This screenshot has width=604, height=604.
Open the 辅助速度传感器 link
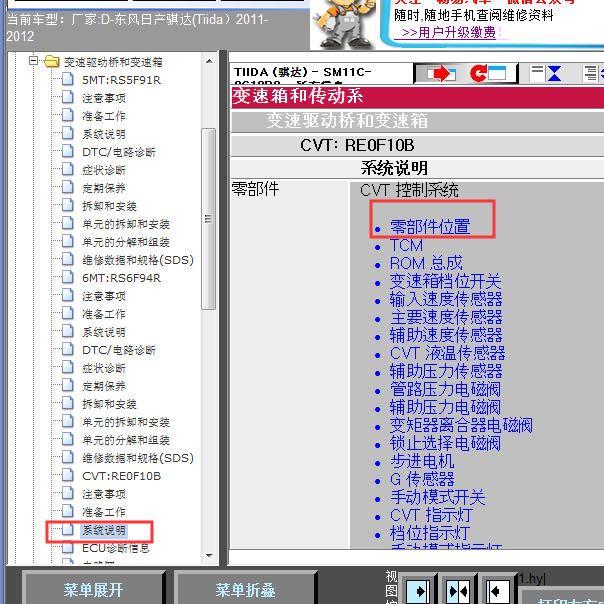pyautogui.click(x=446, y=335)
